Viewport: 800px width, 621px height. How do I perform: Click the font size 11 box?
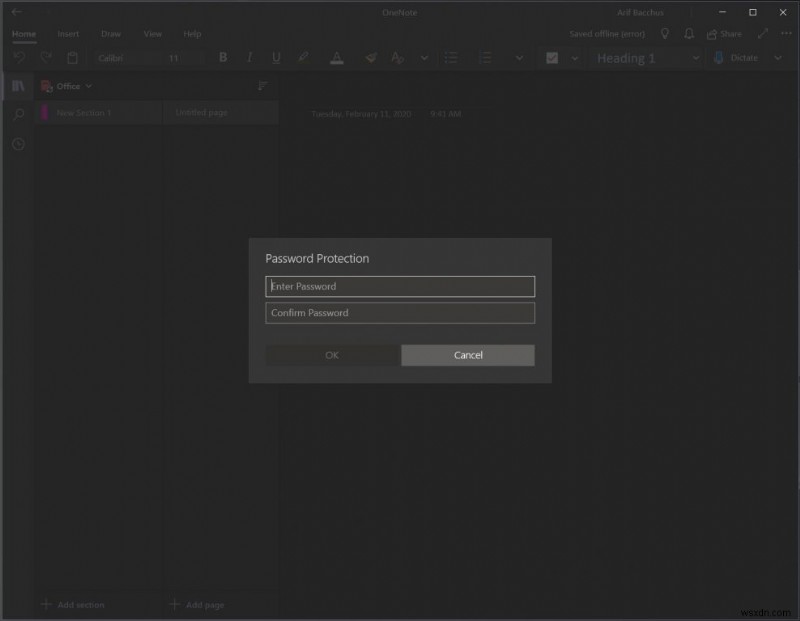pyautogui.click(x=184, y=58)
